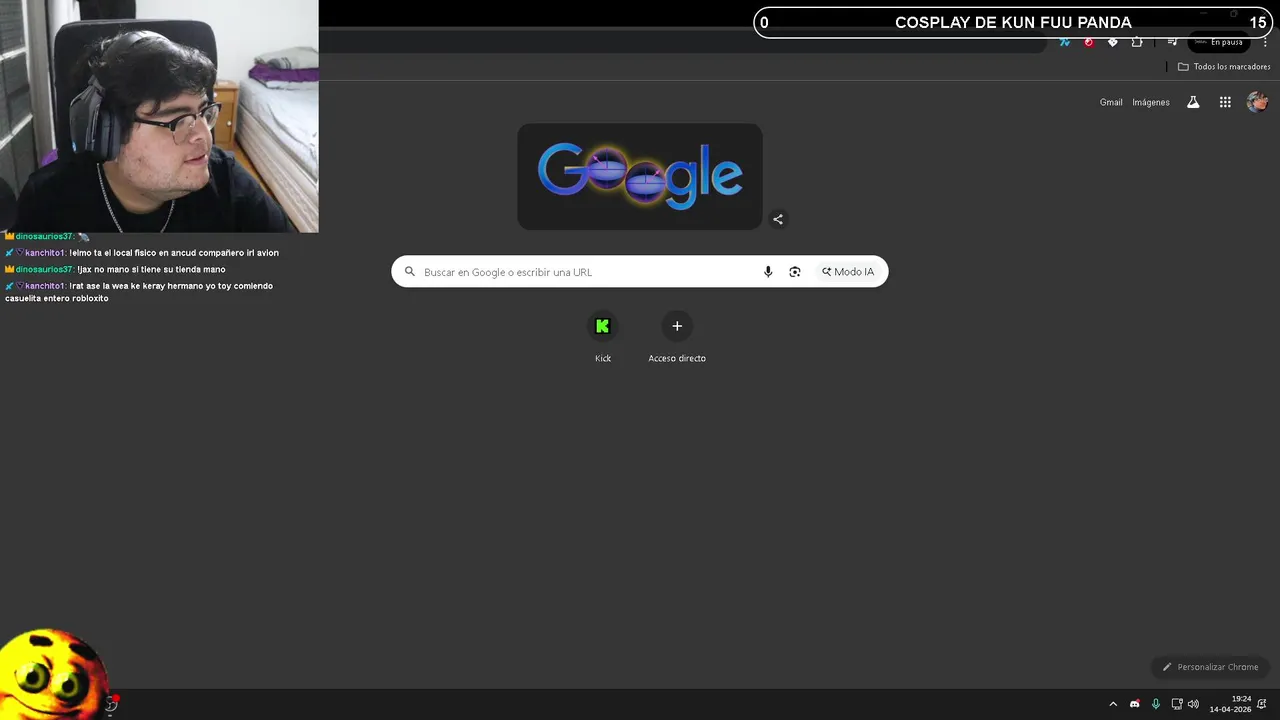Open Discord tray icon

[x=1135, y=704]
